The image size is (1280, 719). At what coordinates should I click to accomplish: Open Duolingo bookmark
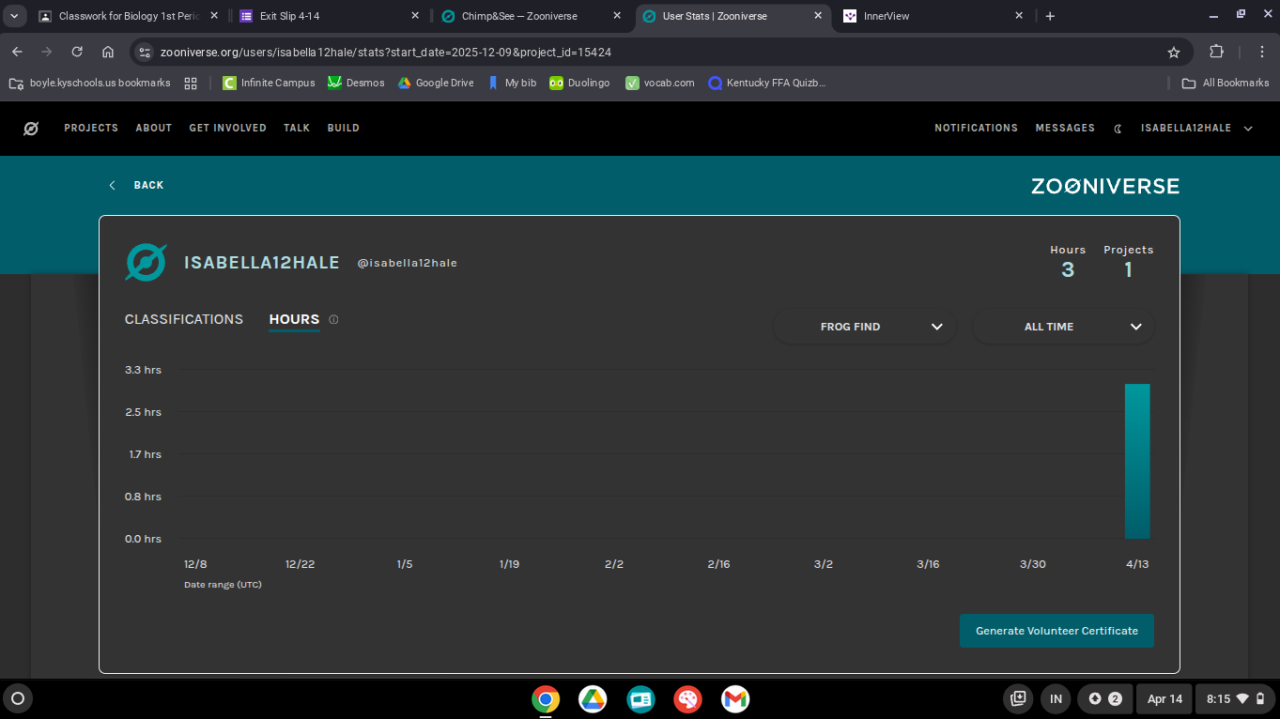click(579, 83)
